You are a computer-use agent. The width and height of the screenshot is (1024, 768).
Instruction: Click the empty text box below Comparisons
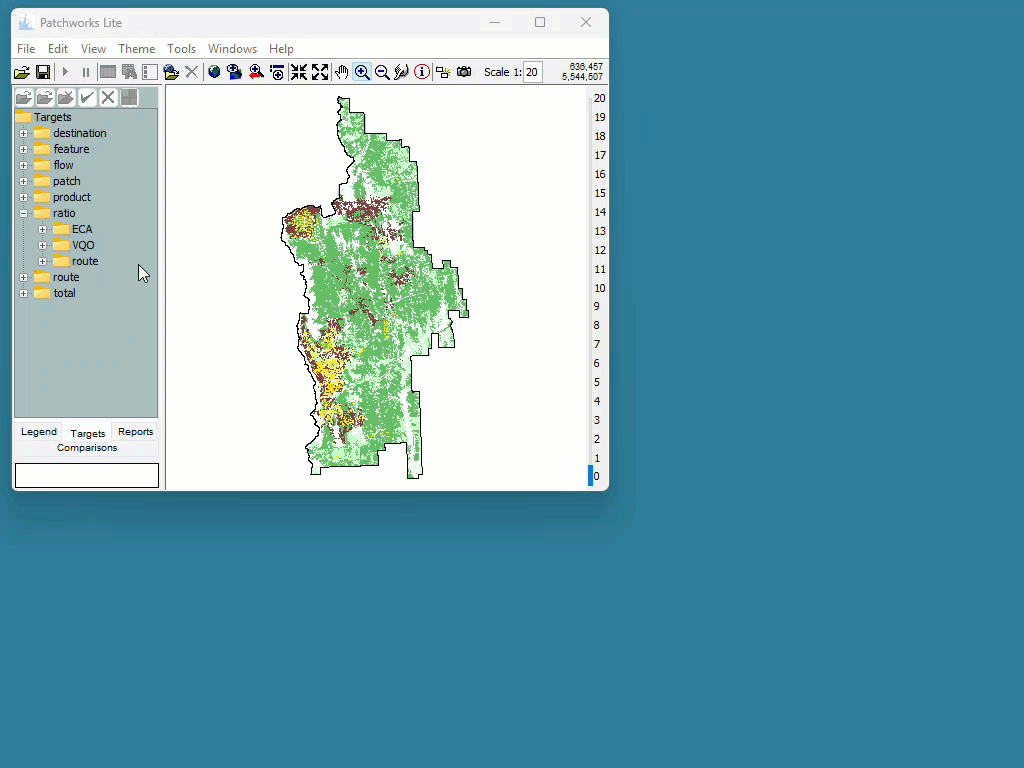tap(87, 475)
